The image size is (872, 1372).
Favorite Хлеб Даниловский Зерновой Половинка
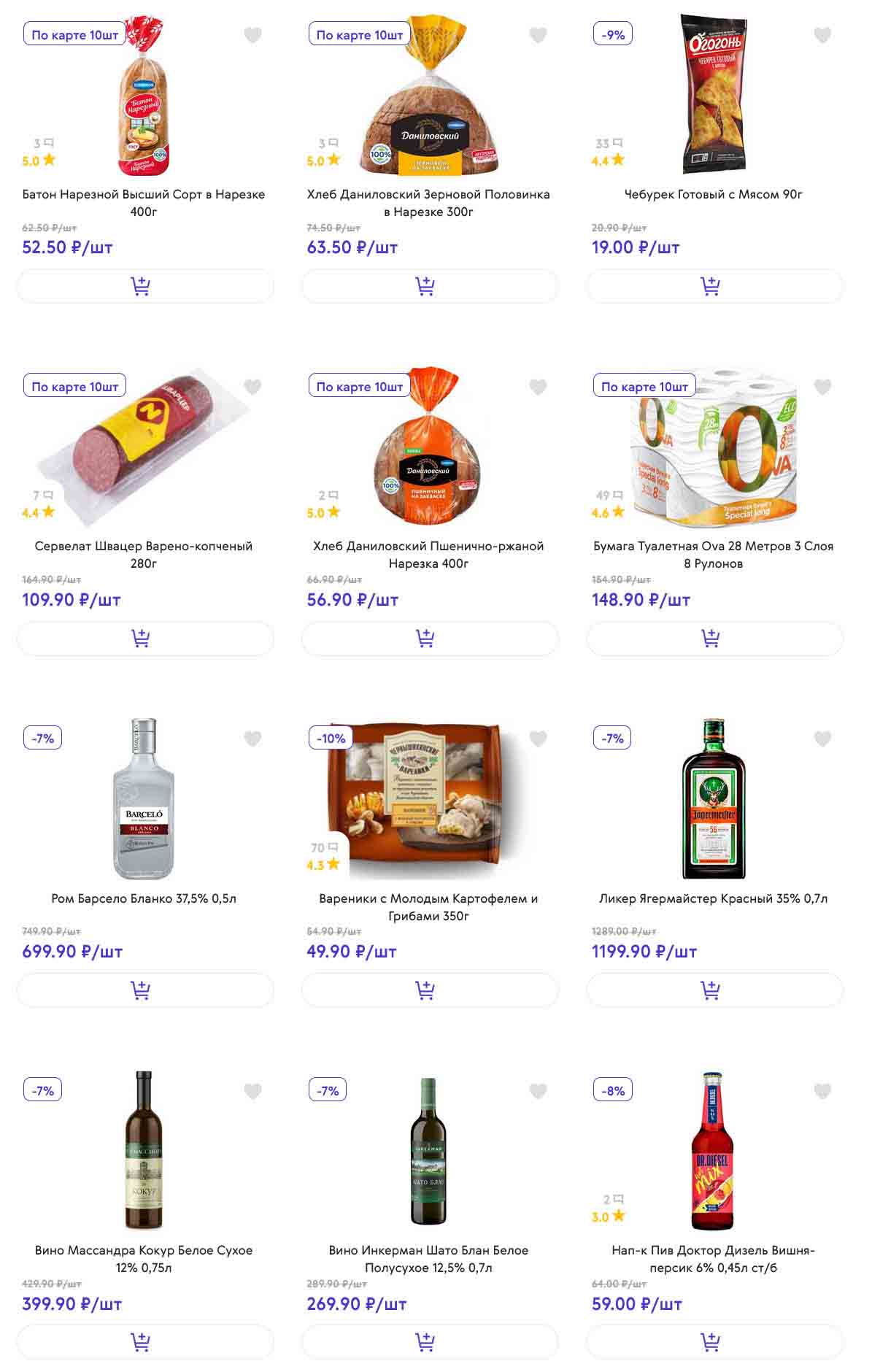(x=538, y=35)
